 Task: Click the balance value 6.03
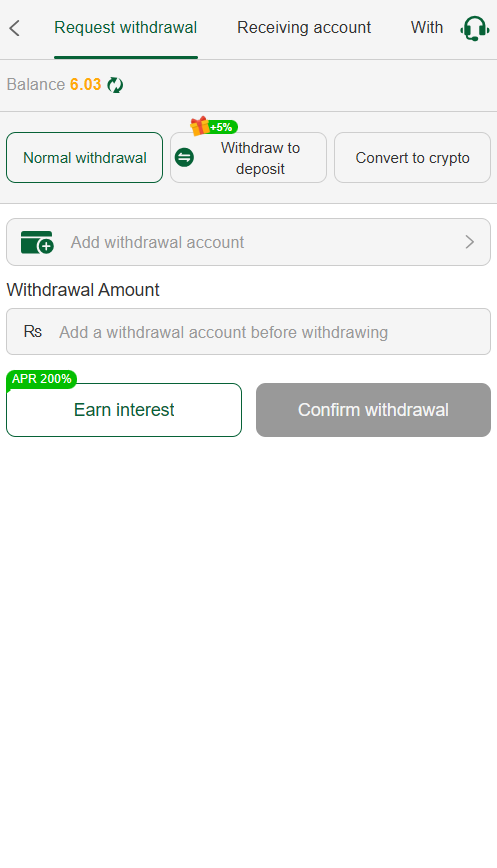pos(85,85)
